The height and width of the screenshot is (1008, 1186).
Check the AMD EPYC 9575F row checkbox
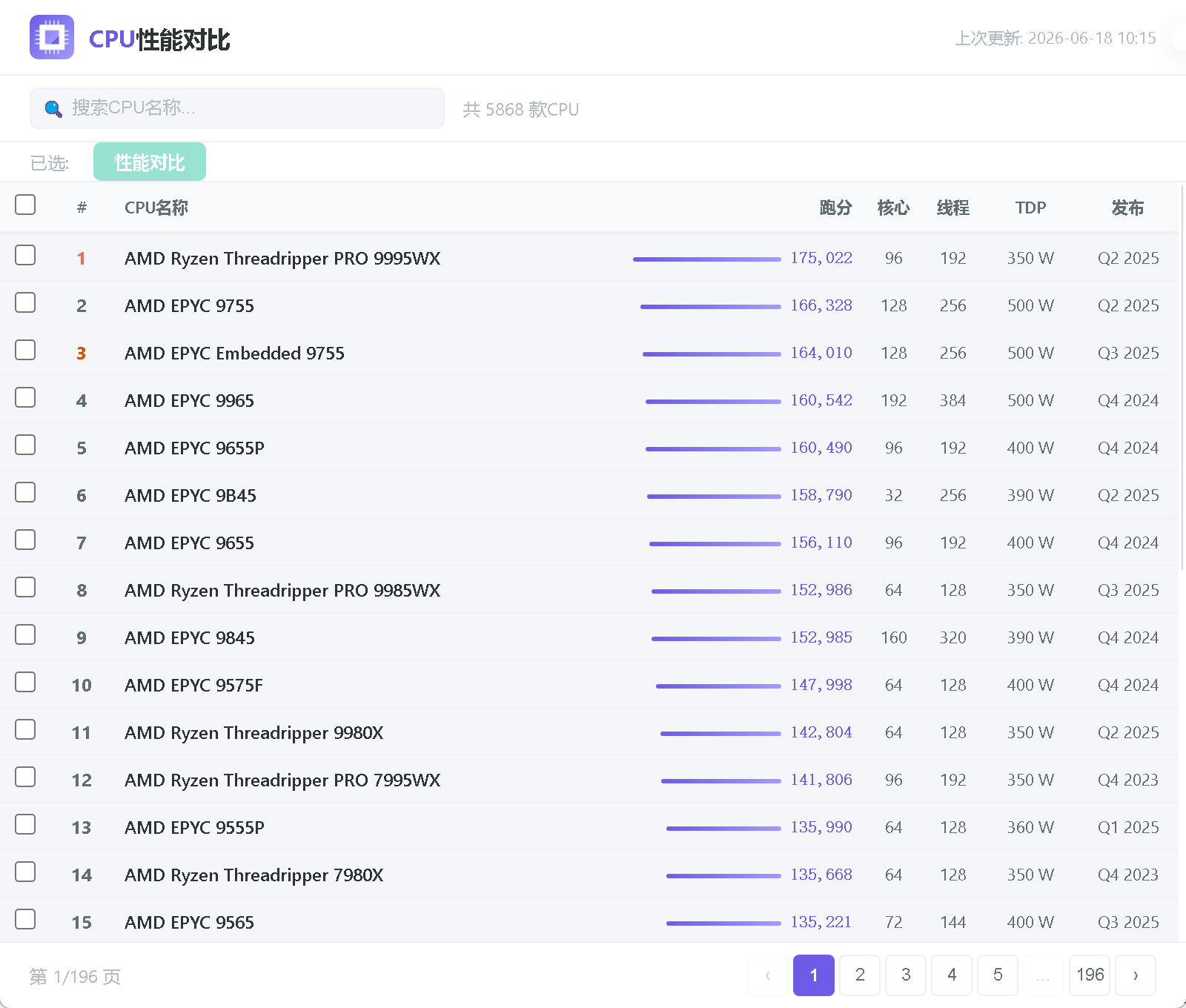[x=25, y=682]
